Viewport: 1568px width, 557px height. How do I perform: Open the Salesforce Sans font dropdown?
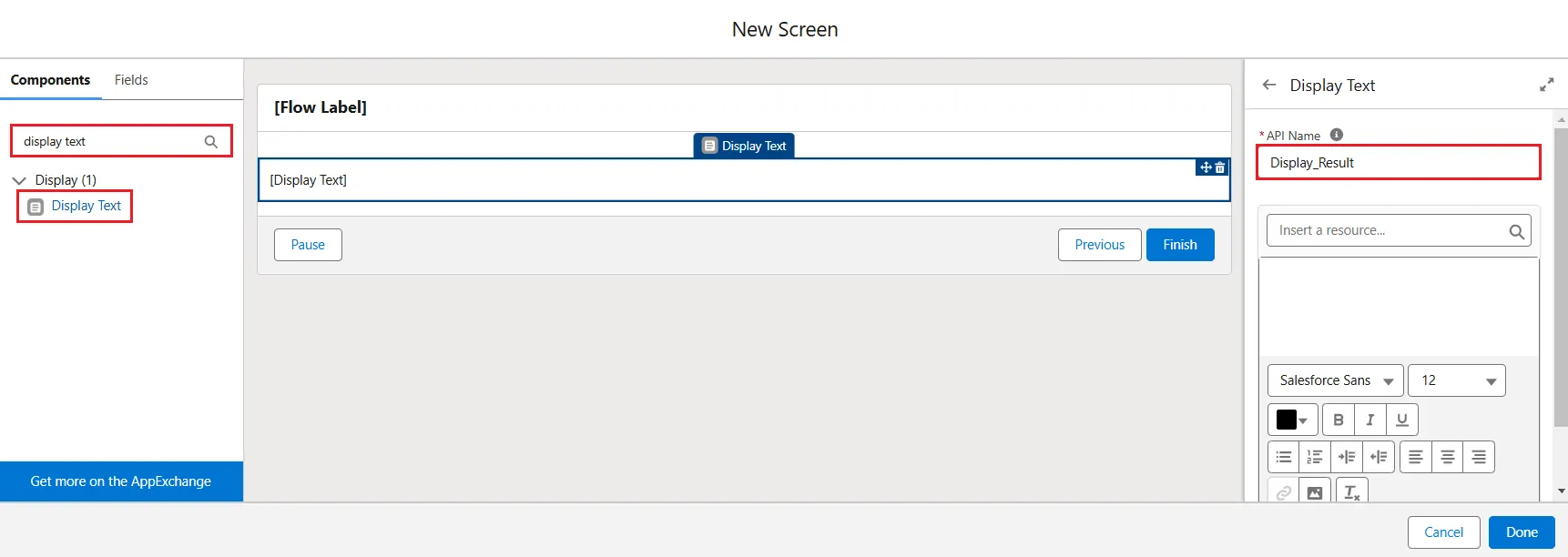click(1335, 380)
